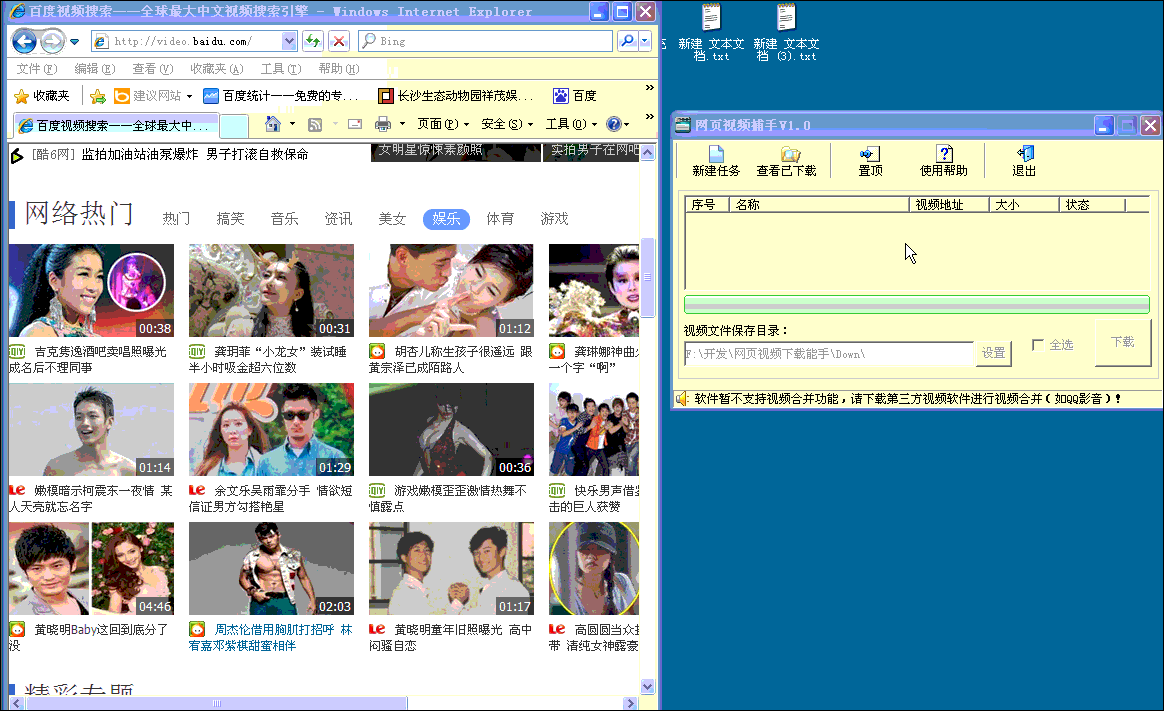
Task: Open the 页面 page dropdown menu
Action: [436, 124]
